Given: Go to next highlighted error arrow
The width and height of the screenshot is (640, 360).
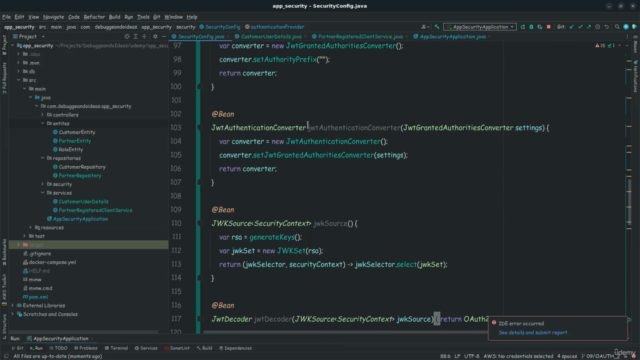Looking at the screenshot, I should [627, 46].
